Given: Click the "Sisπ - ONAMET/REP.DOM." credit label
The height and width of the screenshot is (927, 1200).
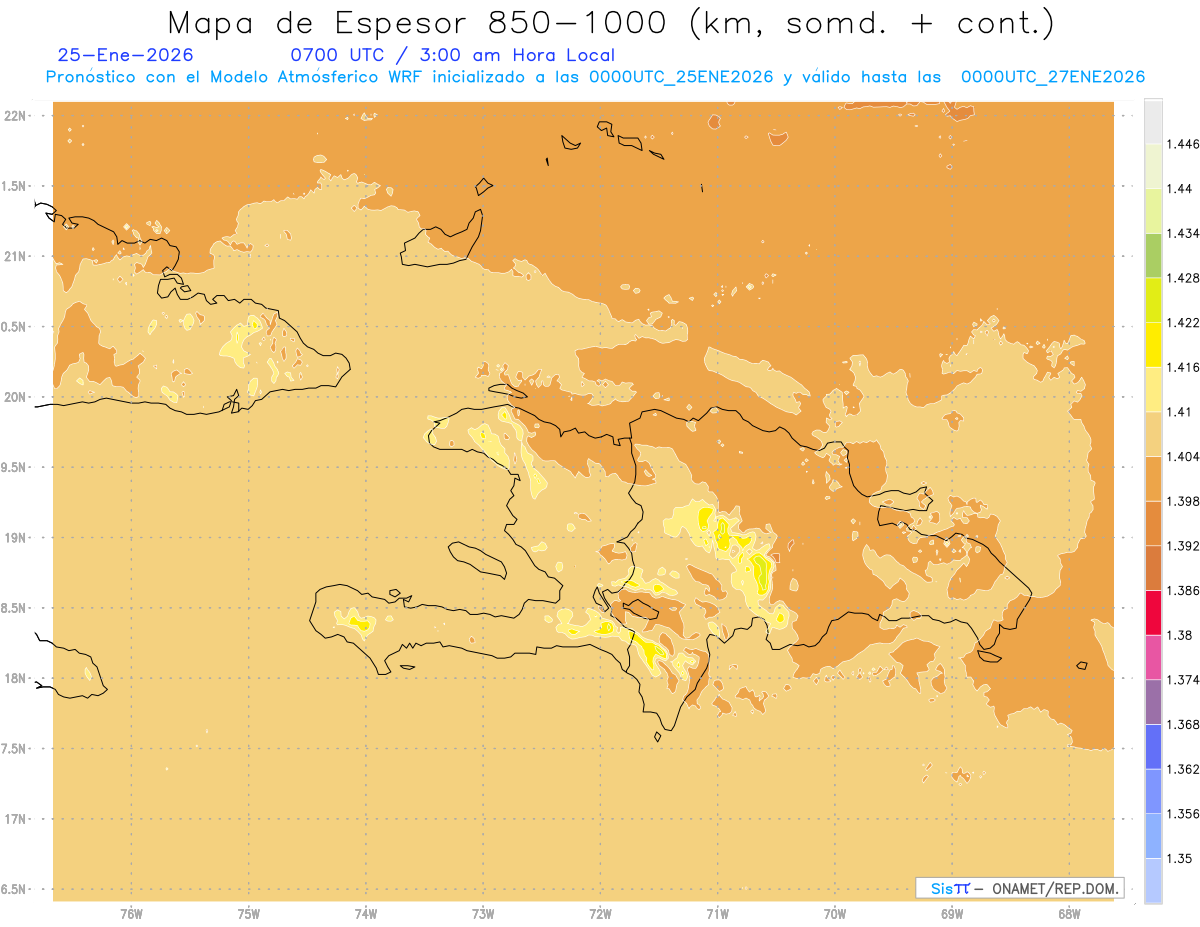Looking at the screenshot, I should point(1019,888).
